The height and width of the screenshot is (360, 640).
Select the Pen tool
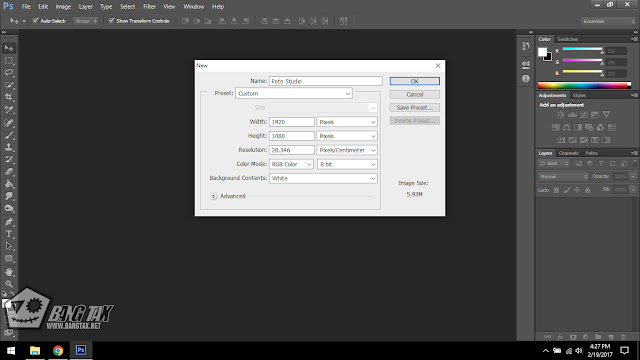coord(9,222)
